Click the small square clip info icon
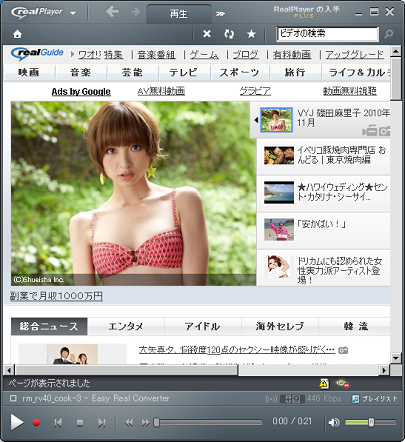The image size is (405, 442). [x=13, y=398]
